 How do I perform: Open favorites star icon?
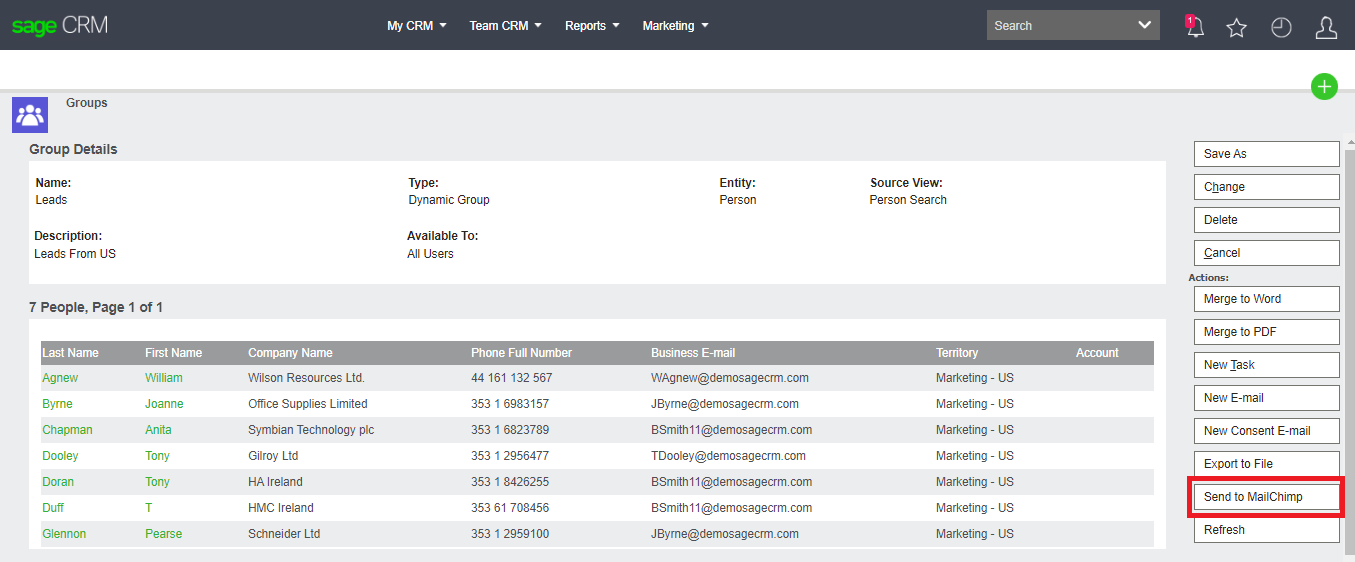pos(1237,27)
